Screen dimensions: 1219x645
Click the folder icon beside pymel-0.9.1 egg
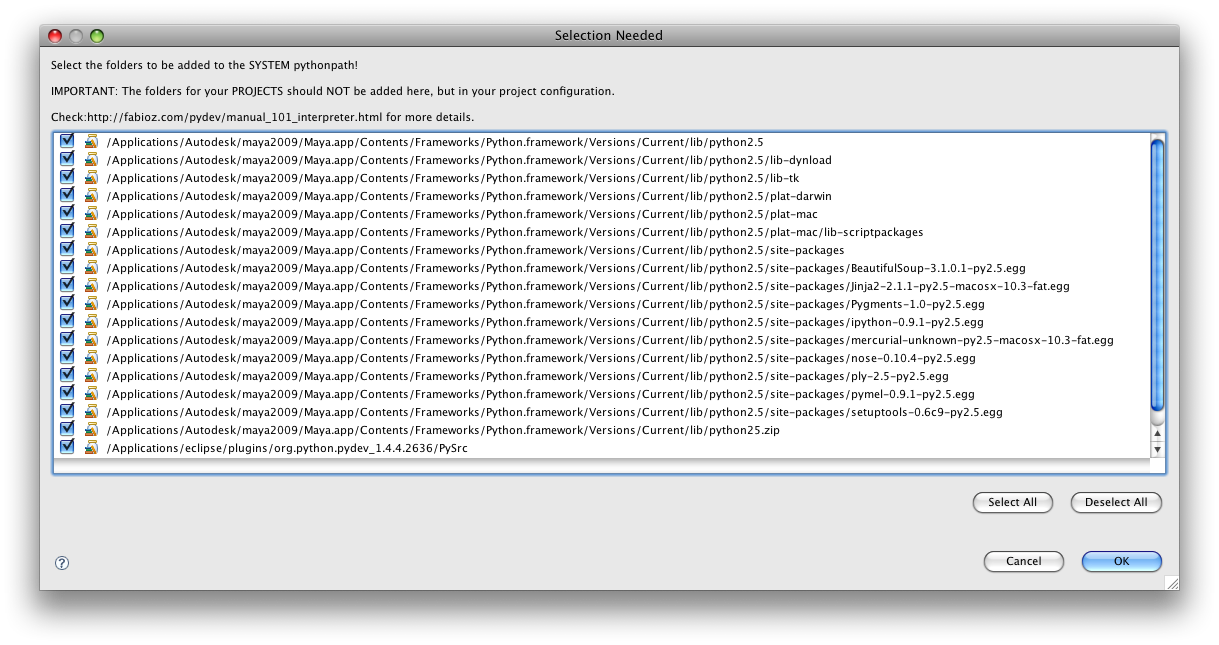[90, 393]
